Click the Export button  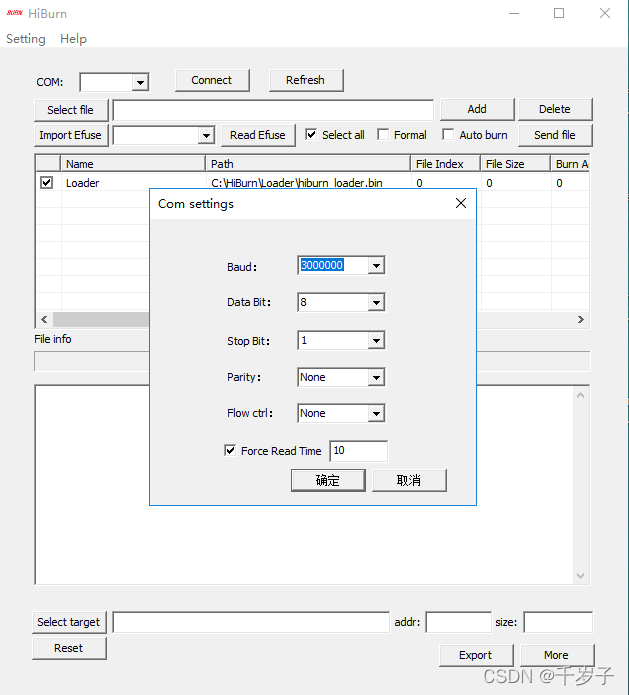pyautogui.click(x=476, y=655)
